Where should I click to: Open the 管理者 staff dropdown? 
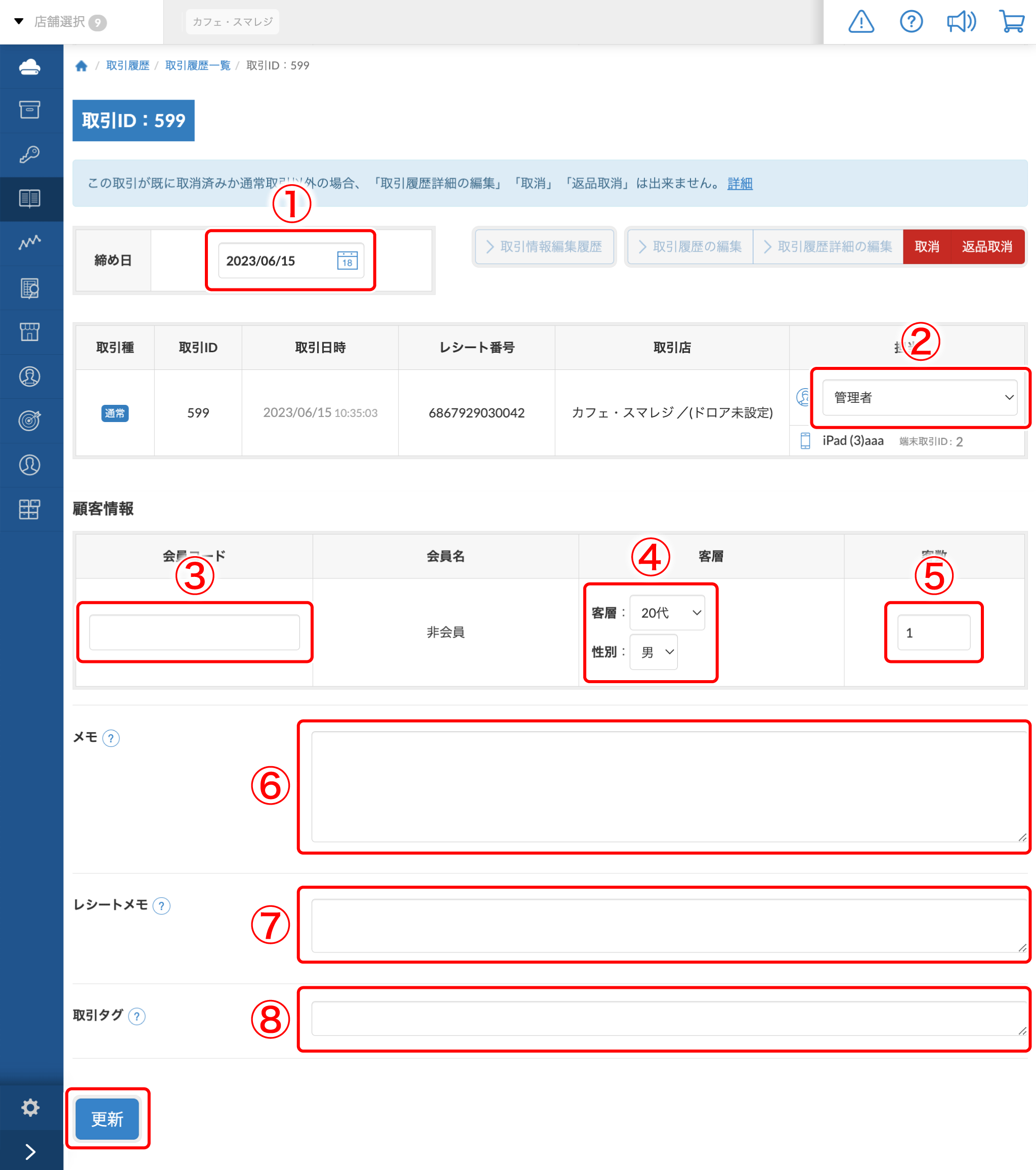click(919, 397)
